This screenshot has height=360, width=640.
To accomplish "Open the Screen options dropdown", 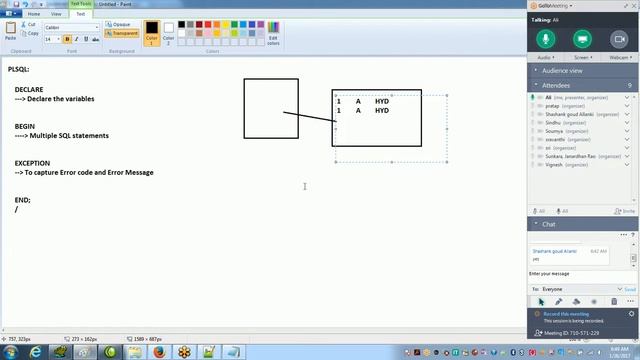I will [x=582, y=58].
